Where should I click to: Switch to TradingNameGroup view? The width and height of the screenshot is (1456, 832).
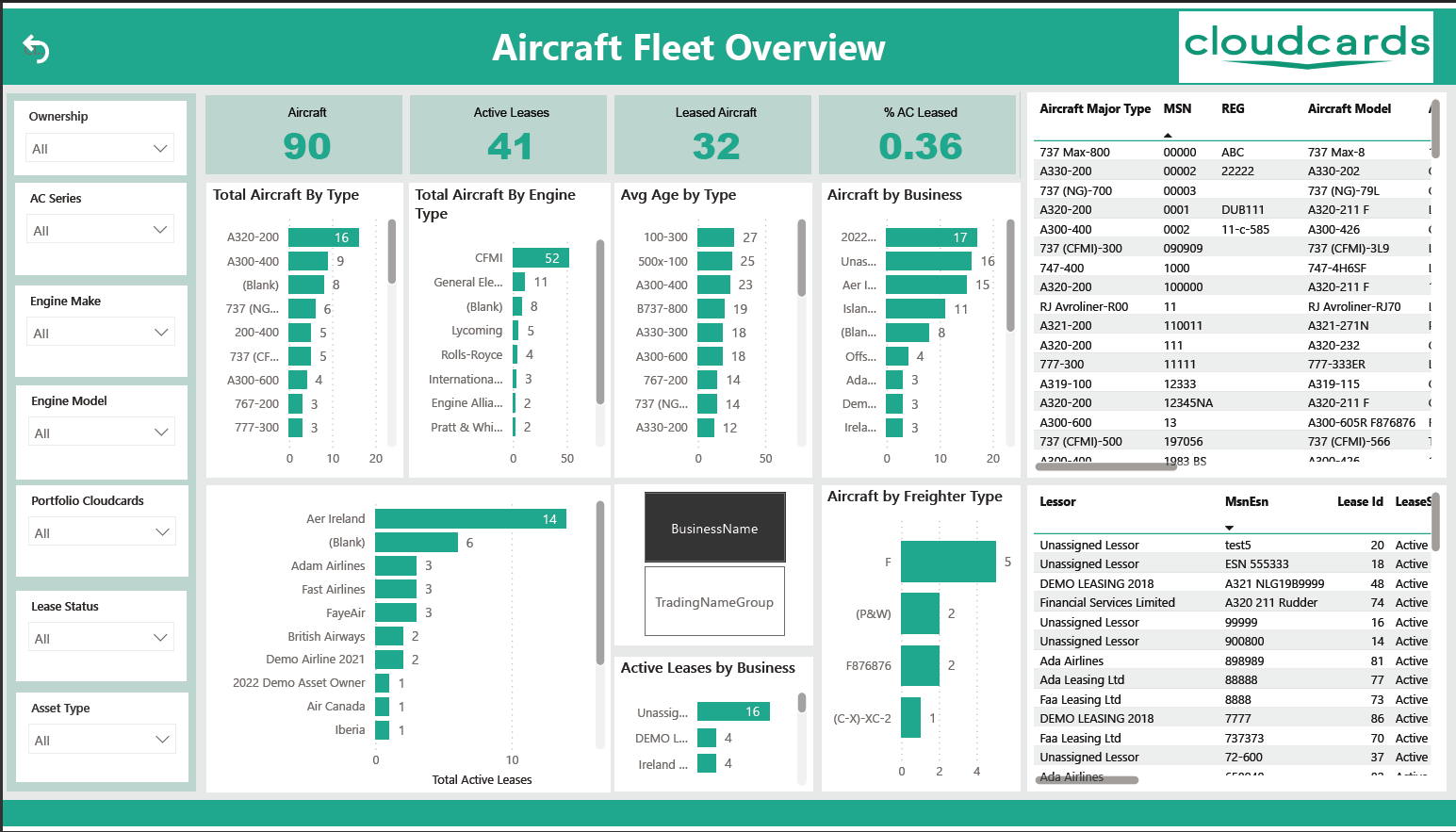click(714, 602)
